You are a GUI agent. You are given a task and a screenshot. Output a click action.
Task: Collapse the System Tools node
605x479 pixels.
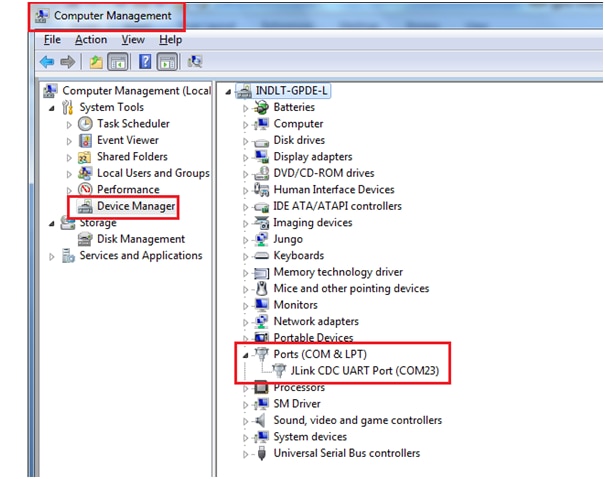coord(52,109)
